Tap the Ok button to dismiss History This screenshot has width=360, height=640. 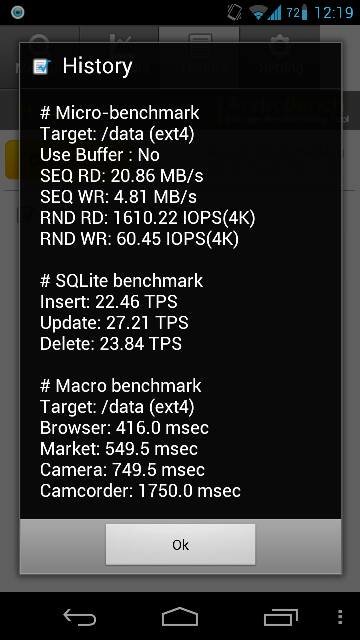tap(180, 544)
